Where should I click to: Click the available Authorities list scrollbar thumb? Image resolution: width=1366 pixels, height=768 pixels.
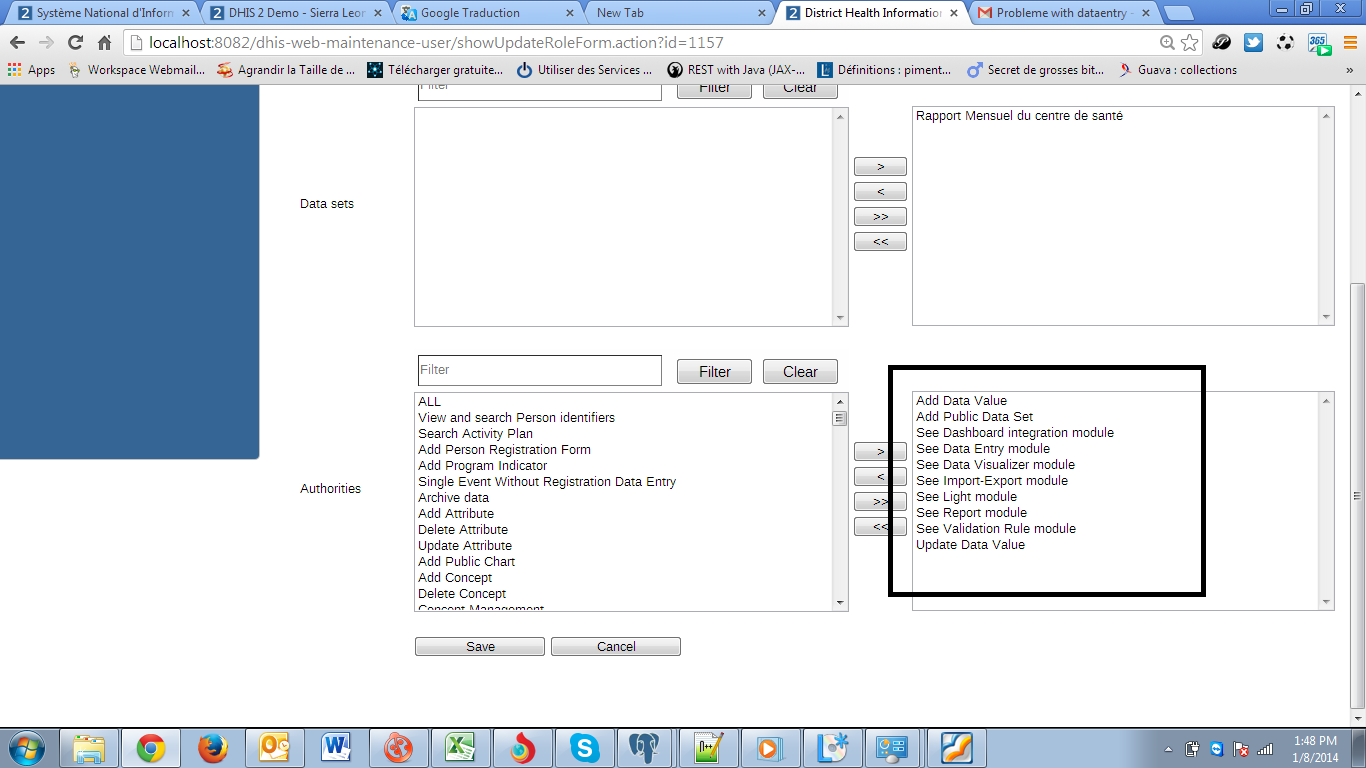click(x=840, y=419)
